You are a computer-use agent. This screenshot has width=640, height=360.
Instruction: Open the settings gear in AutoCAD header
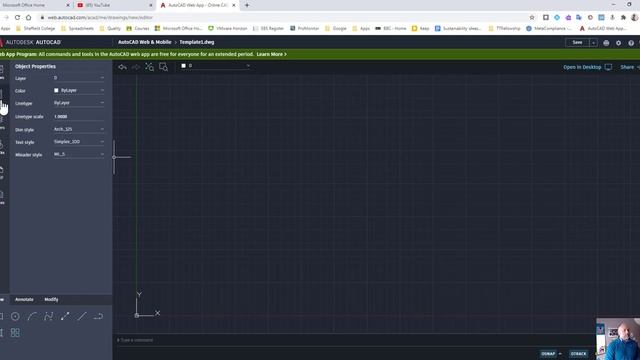(x=618, y=43)
